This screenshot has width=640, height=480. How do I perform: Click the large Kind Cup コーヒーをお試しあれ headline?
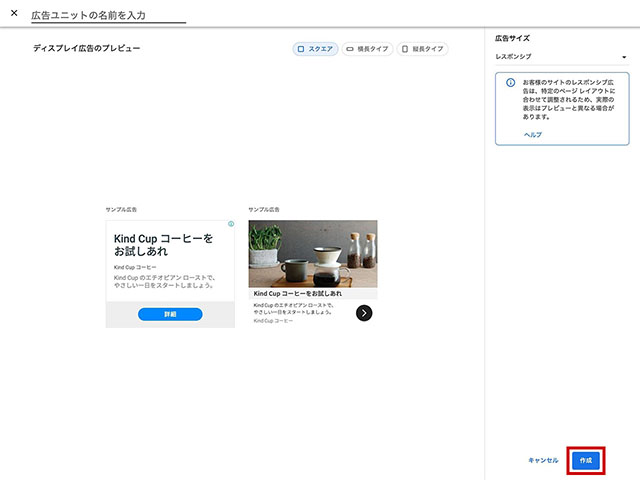tap(163, 244)
